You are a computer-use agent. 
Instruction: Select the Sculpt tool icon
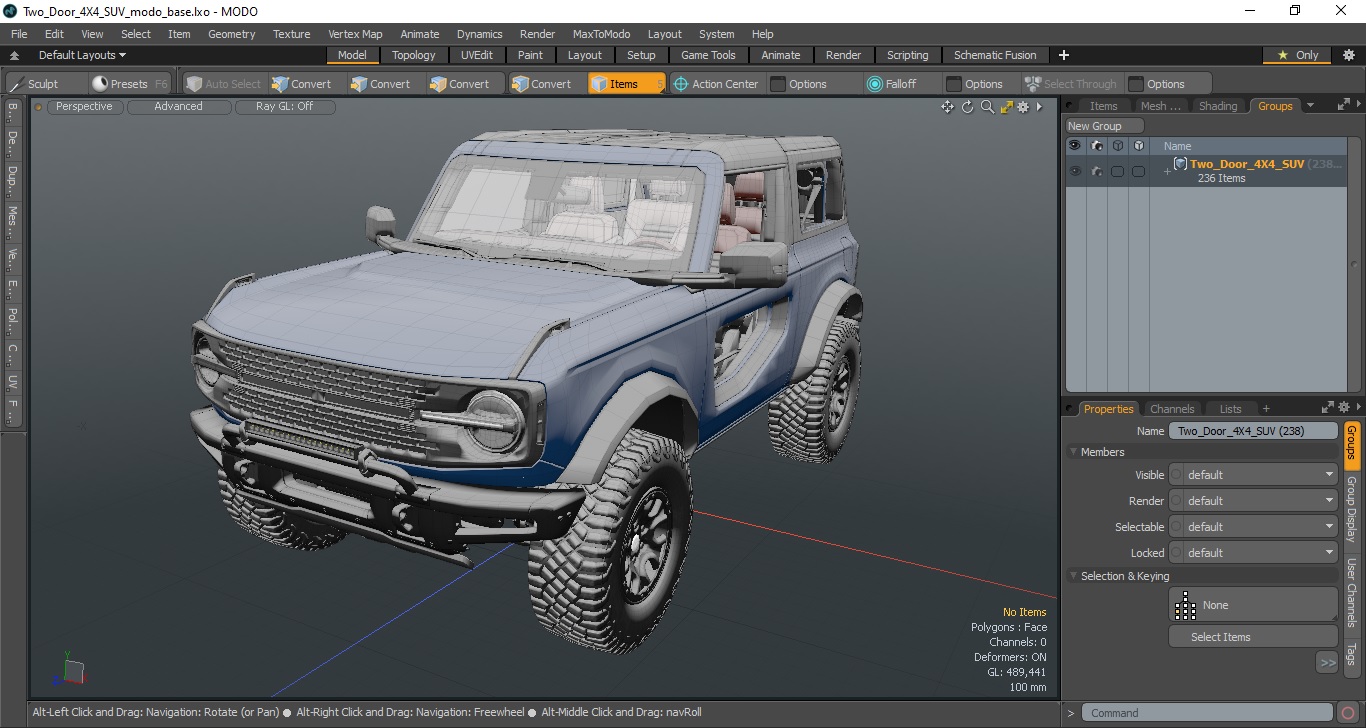click(16, 84)
